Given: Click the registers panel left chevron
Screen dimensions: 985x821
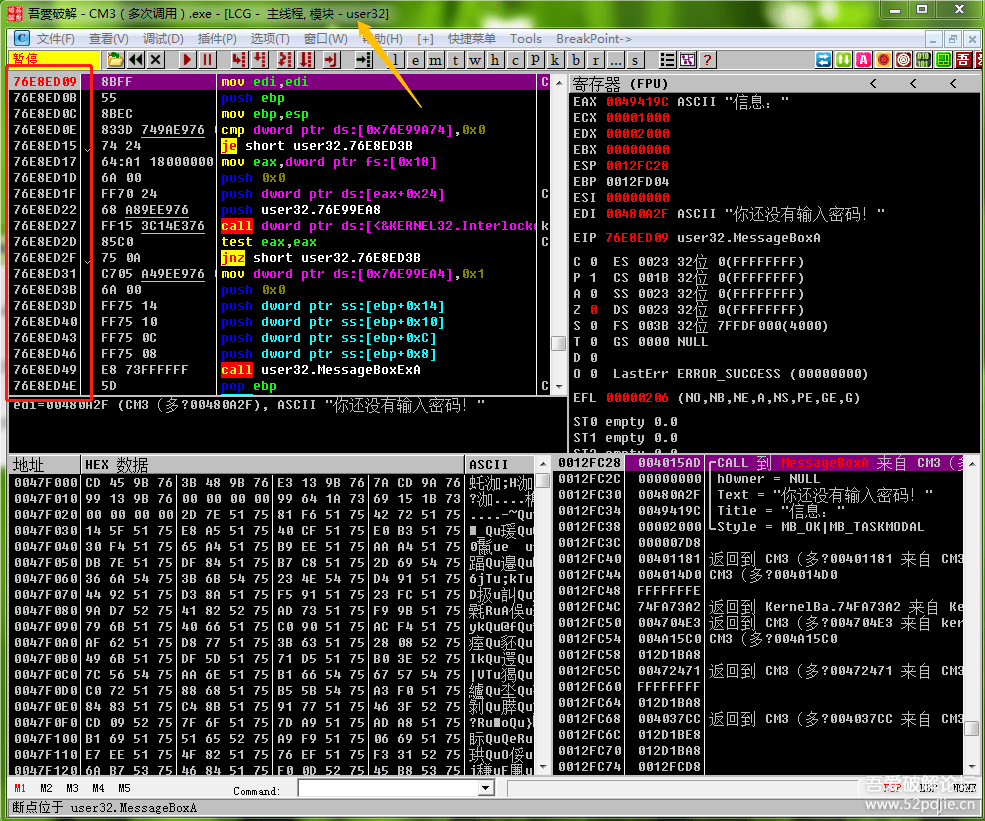Looking at the screenshot, I should point(873,84).
